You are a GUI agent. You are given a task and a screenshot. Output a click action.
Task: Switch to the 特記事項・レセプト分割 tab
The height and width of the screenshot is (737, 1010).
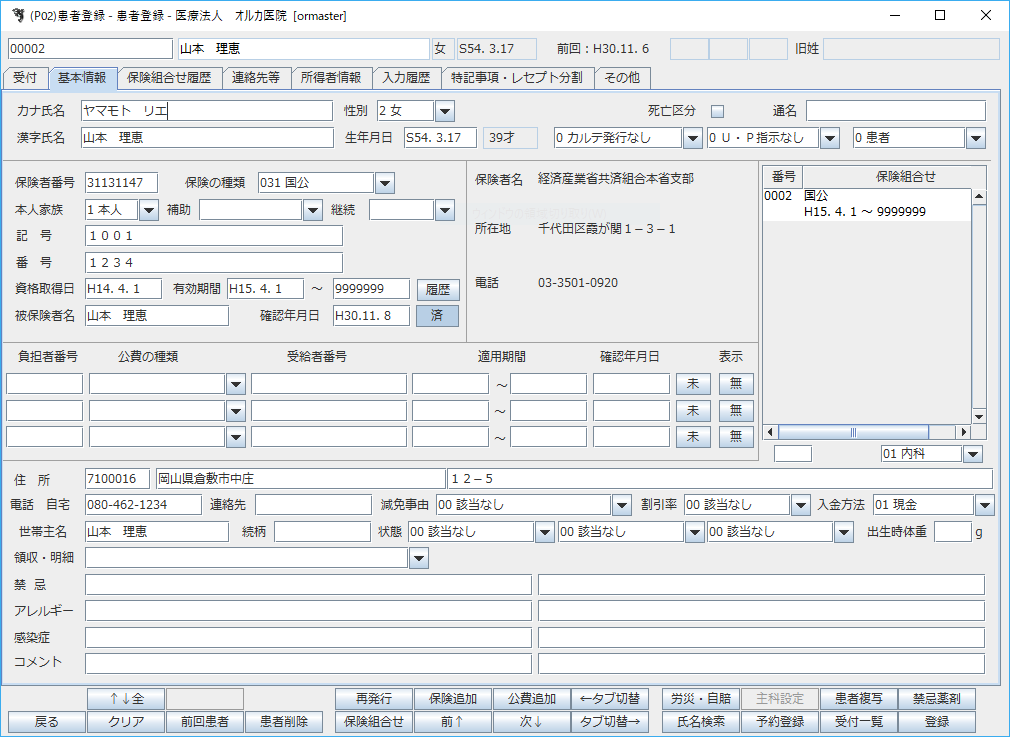click(517, 78)
